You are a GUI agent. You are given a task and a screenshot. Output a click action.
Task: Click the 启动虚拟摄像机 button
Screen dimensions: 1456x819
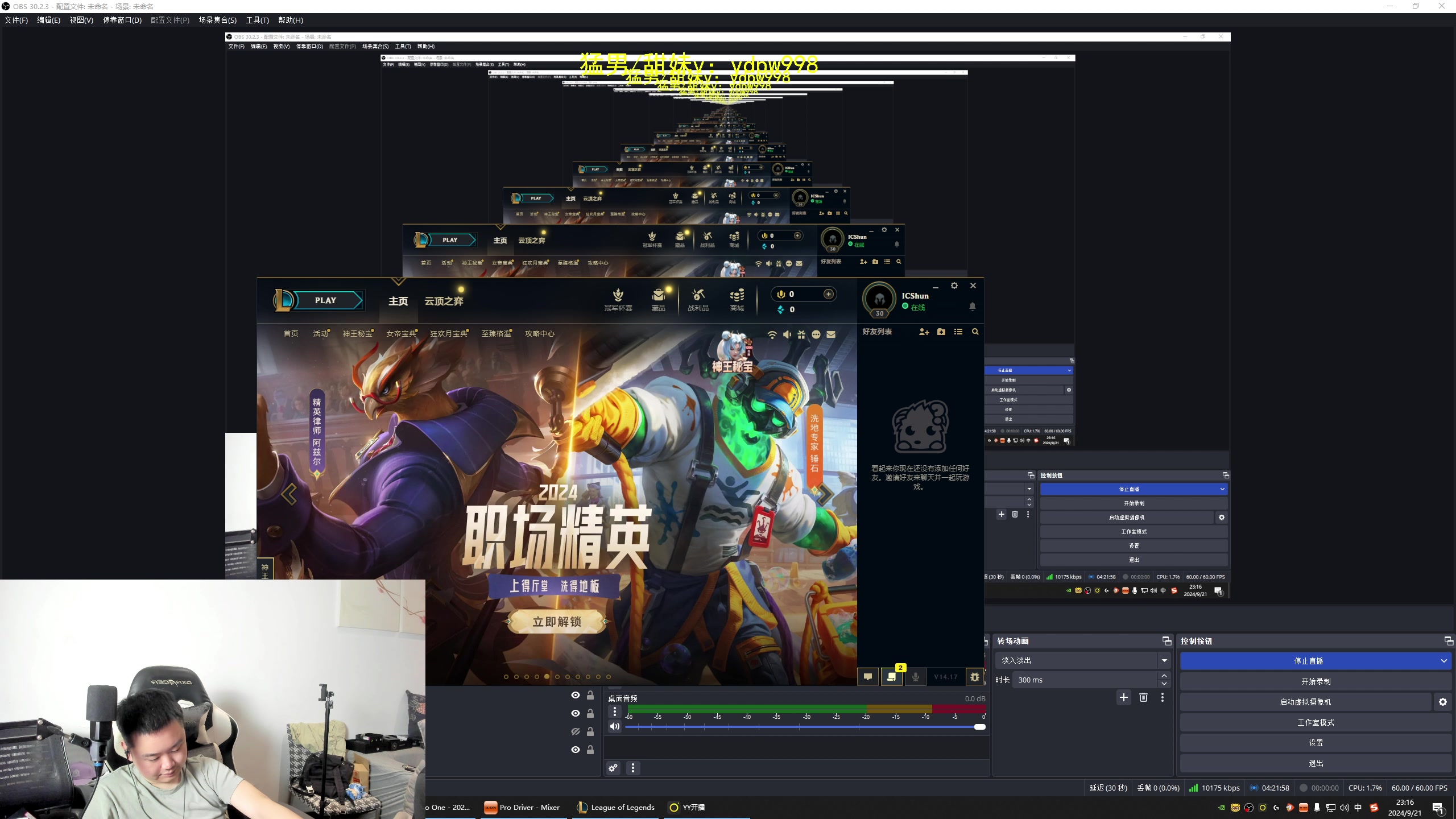click(x=1305, y=702)
